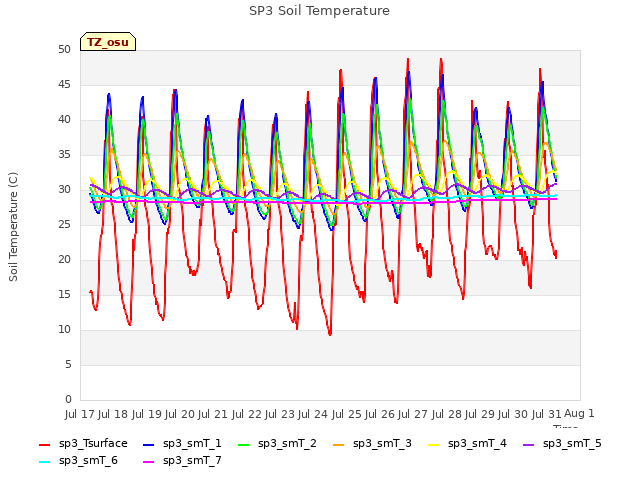Screen dimensions: 640x480
Task: Click the 25 y-axis tick label
Action: pos(64,224)
